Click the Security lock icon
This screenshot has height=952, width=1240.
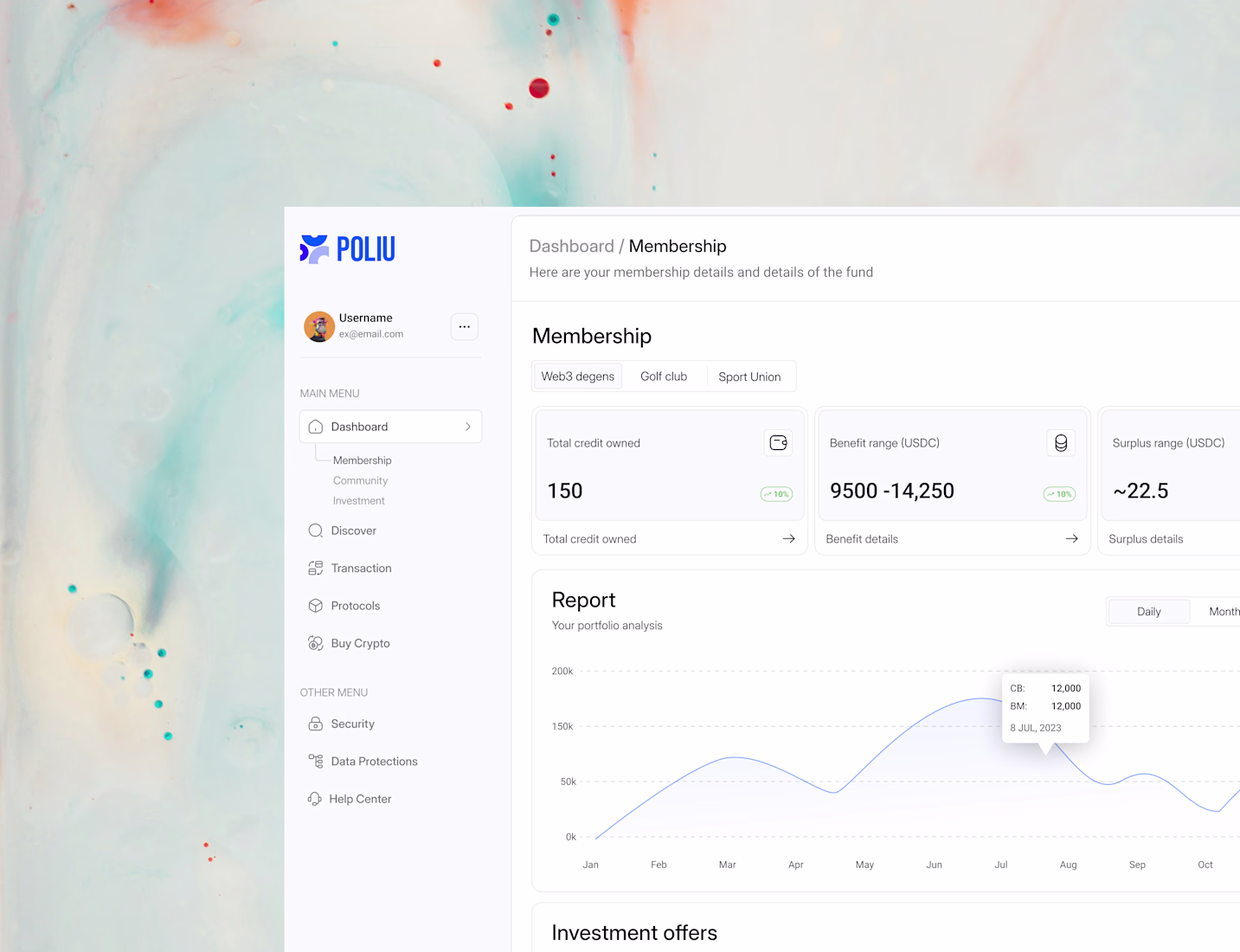(316, 724)
